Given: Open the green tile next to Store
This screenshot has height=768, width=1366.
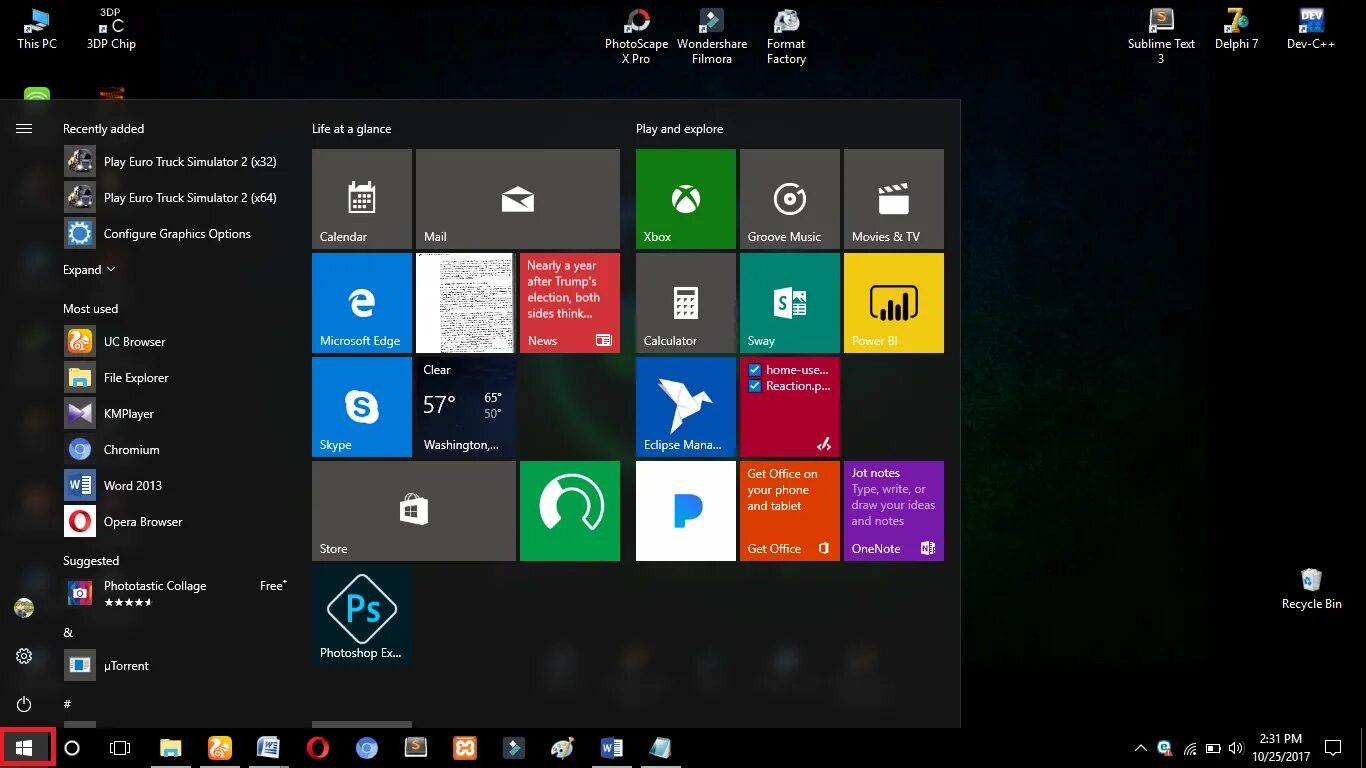Looking at the screenshot, I should [570, 511].
